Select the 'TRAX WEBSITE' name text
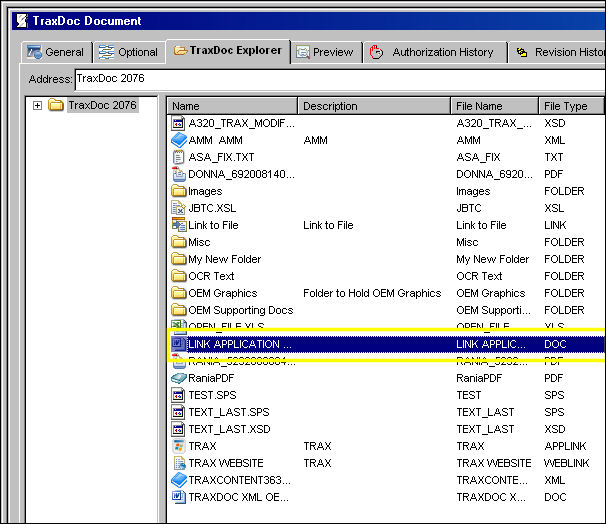The width and height of the screenshot is (606, 524). pyautogui.click(x=226, y=463)
